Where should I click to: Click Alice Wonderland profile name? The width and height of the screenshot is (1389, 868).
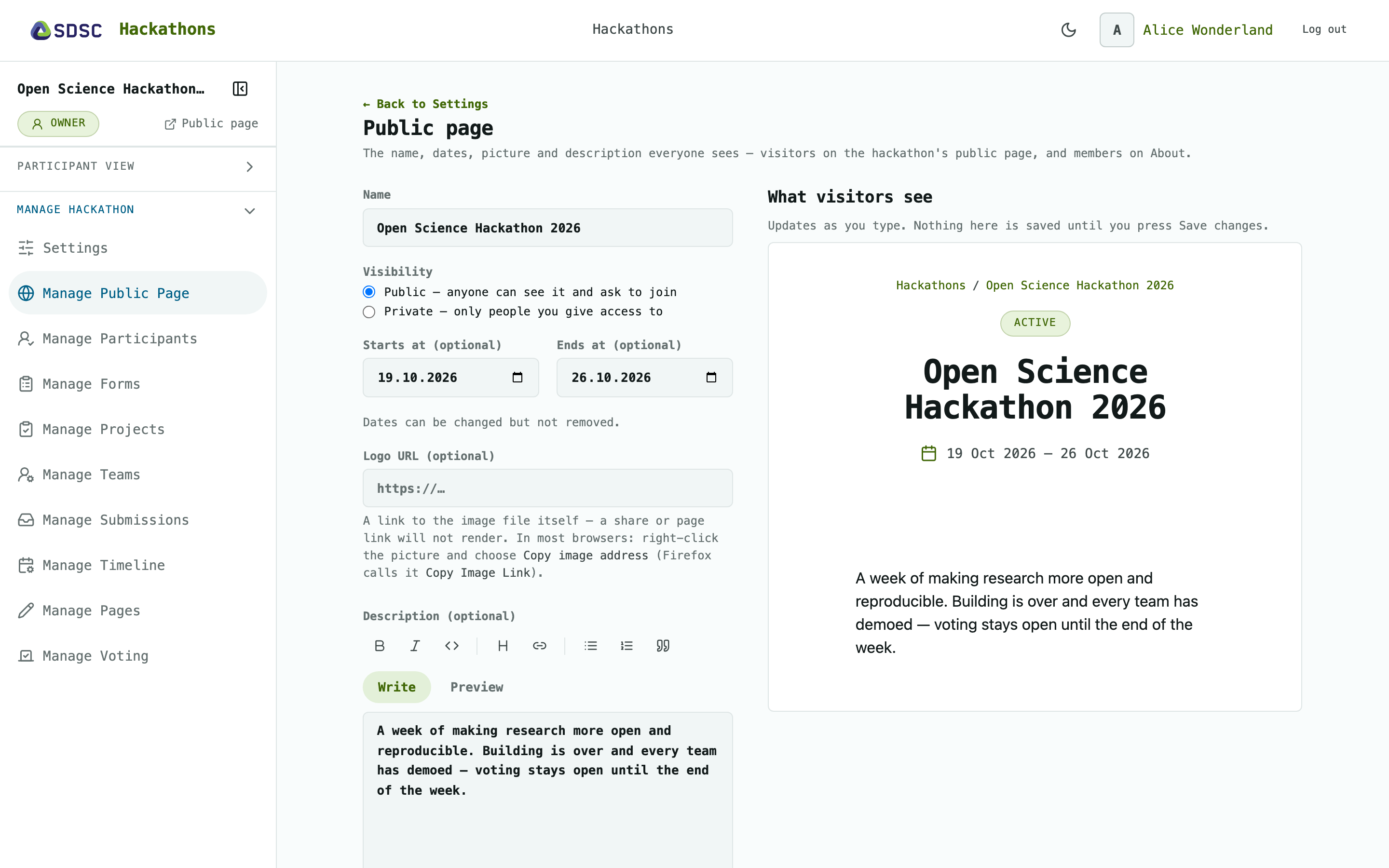click(x=1208, y=30)
